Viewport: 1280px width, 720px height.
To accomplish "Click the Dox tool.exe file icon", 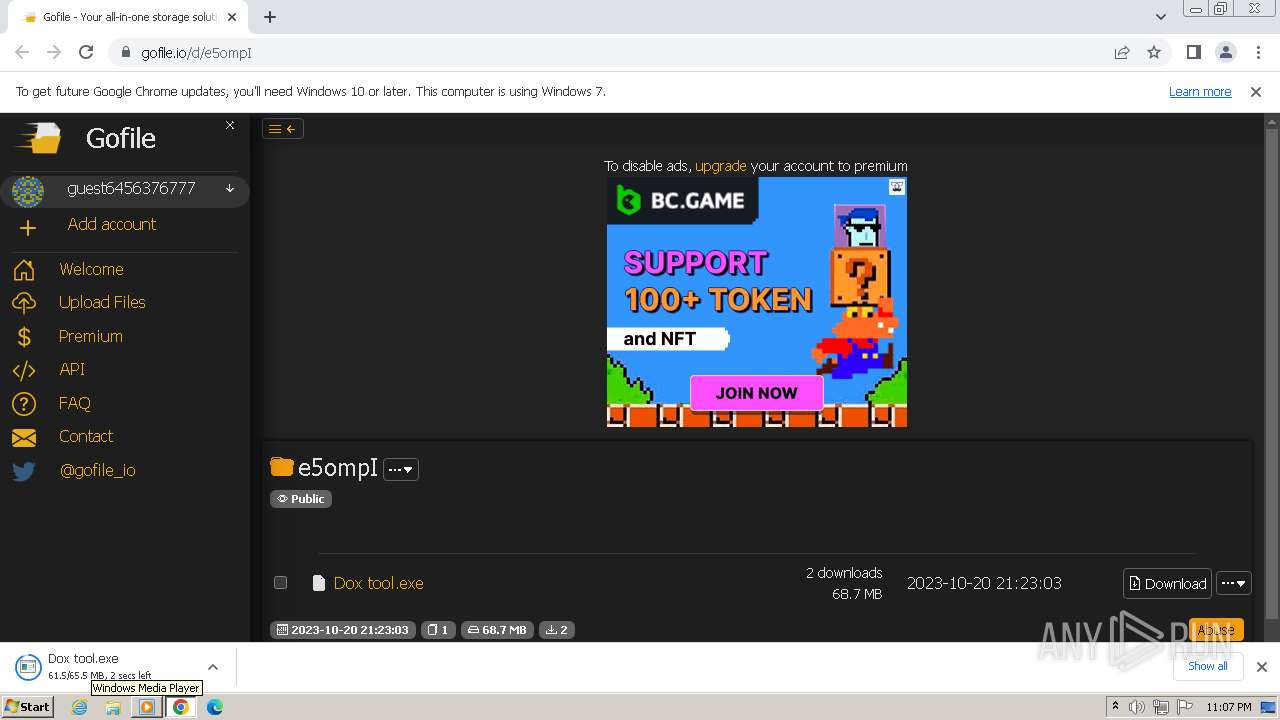I will coord(319,583).
